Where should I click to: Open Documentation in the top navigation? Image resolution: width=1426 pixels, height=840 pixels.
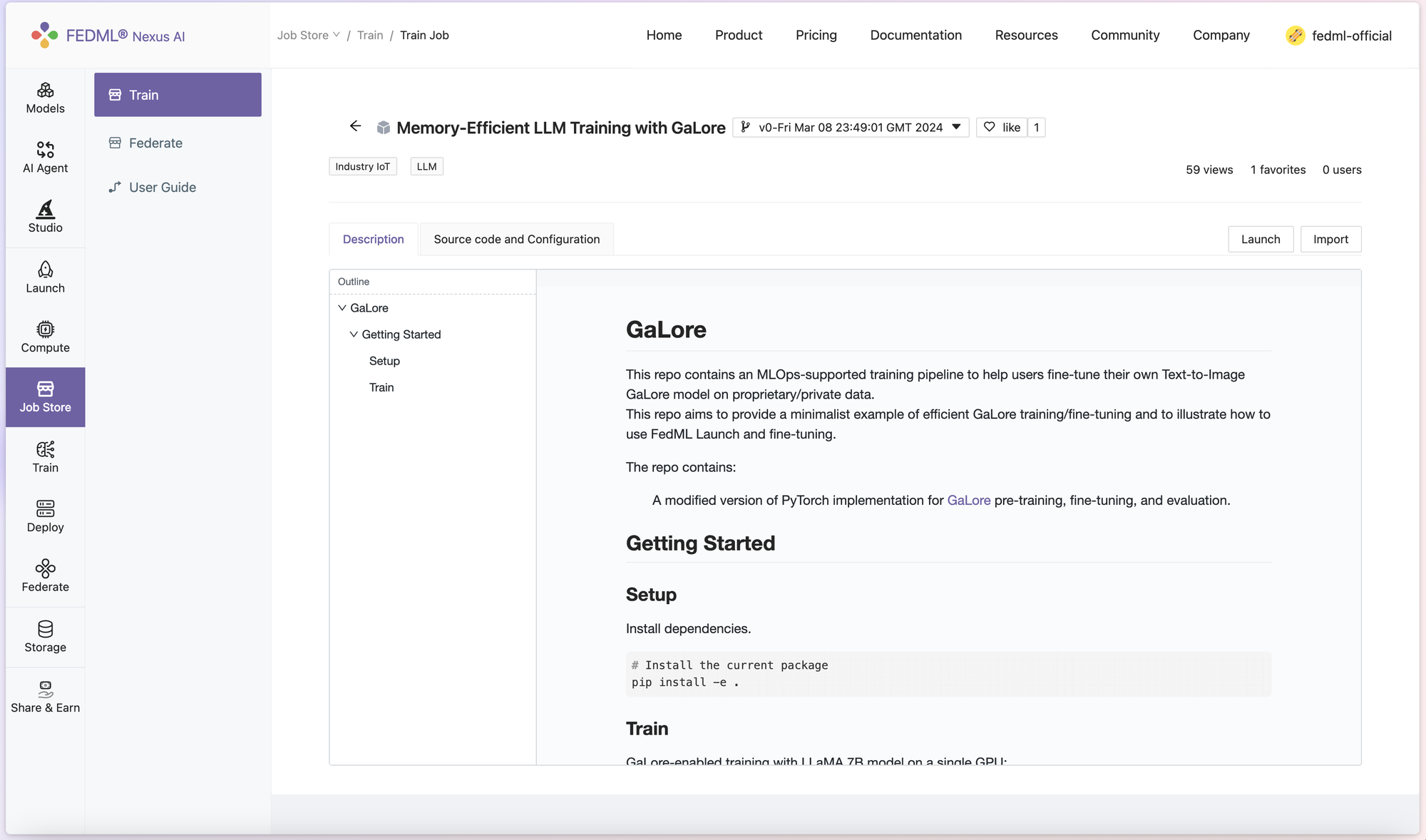pos(915,35)
